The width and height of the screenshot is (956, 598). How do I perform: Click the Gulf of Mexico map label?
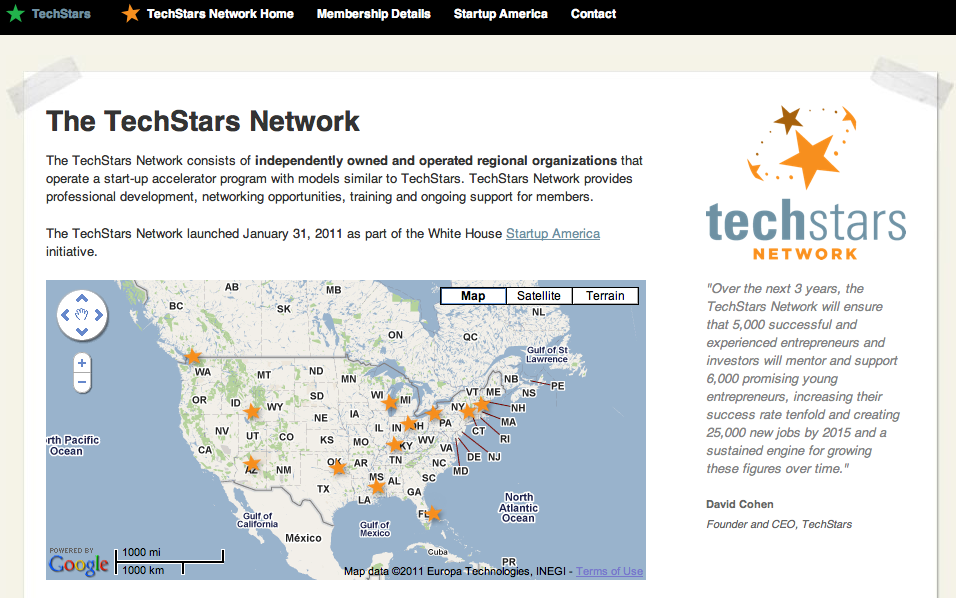(374, 529)
